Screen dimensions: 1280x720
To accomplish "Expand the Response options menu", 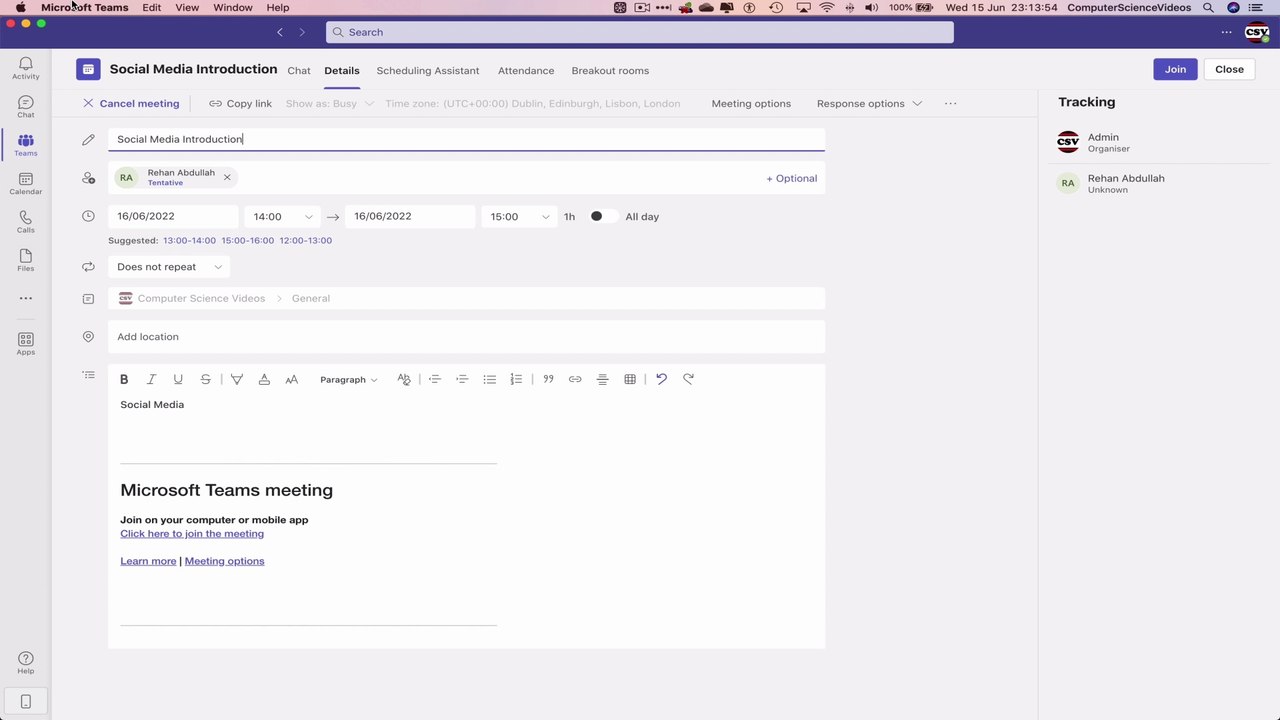I will pyautogui.click(x=869, y=104).
